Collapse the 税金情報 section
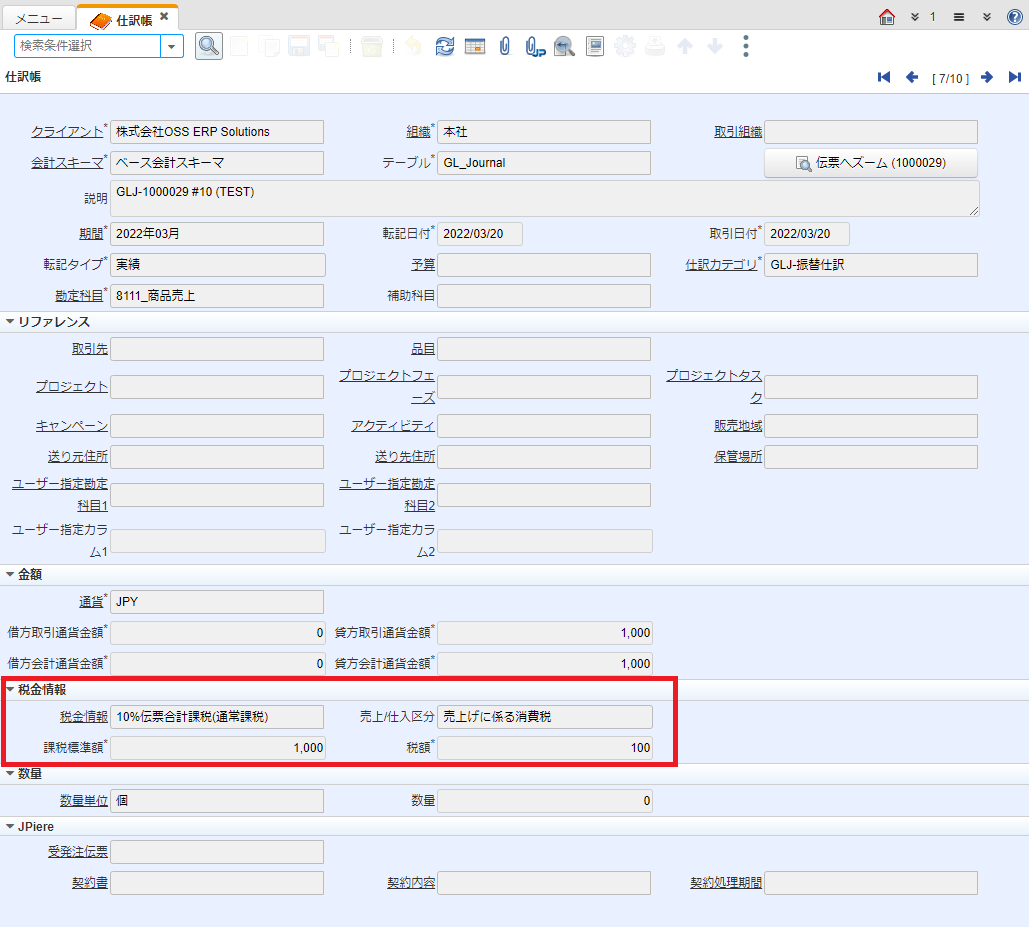This screenshot has height=927, width=1029. point(10,690)
